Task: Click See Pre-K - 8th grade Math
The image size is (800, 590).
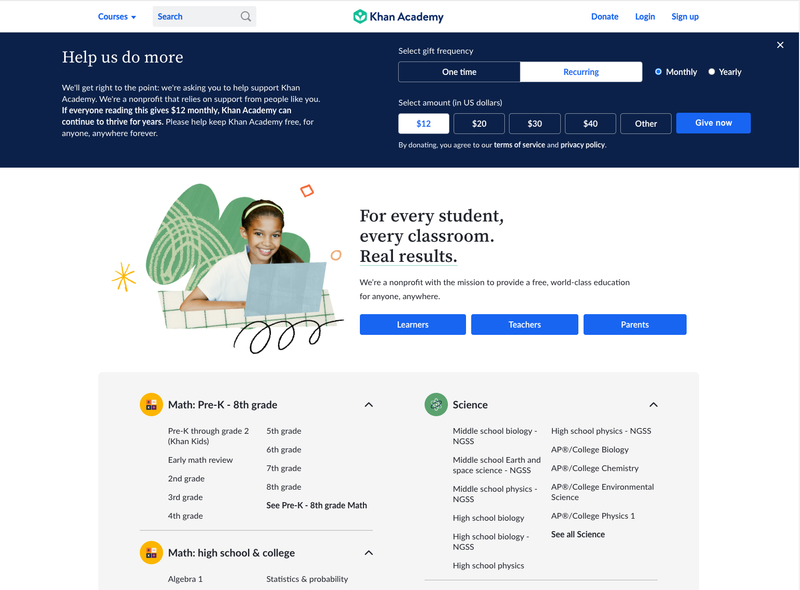Action: point(316,505)
